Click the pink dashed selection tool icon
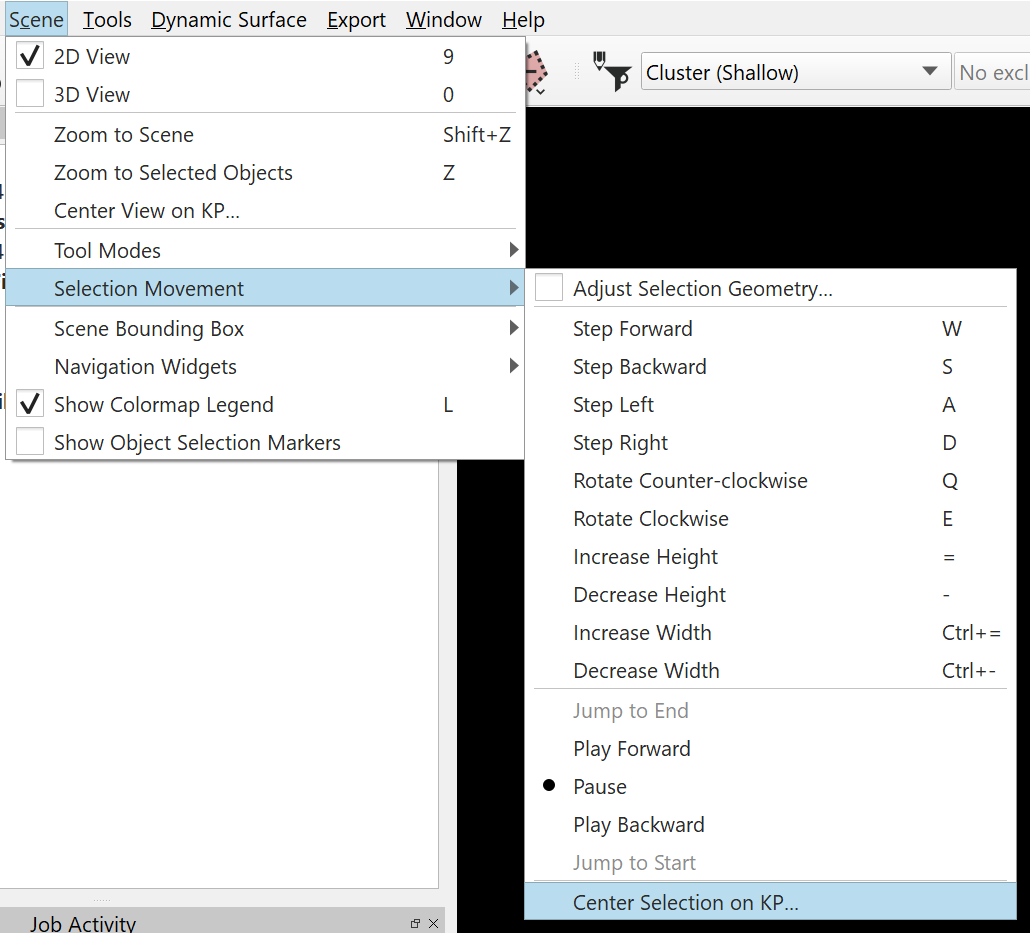This screenshot has height=933, width=1030. click(537, 70)
